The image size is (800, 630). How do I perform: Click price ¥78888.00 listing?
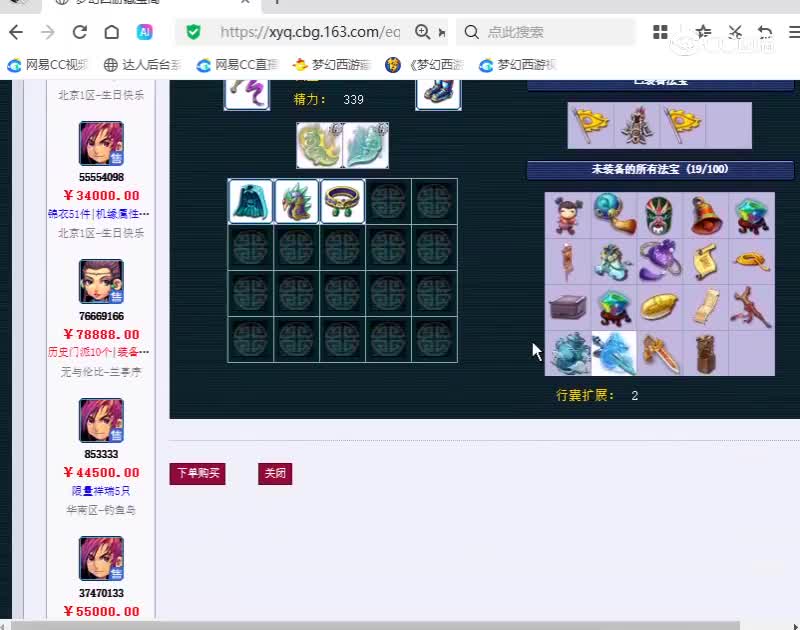(x=102, y=334)
